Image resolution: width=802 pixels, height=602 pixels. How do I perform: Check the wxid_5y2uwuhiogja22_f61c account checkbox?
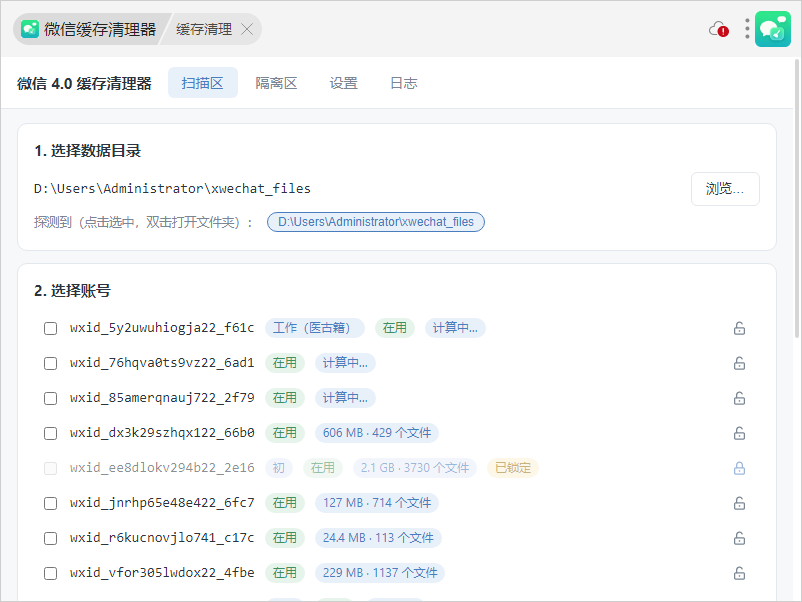(51, 328)
